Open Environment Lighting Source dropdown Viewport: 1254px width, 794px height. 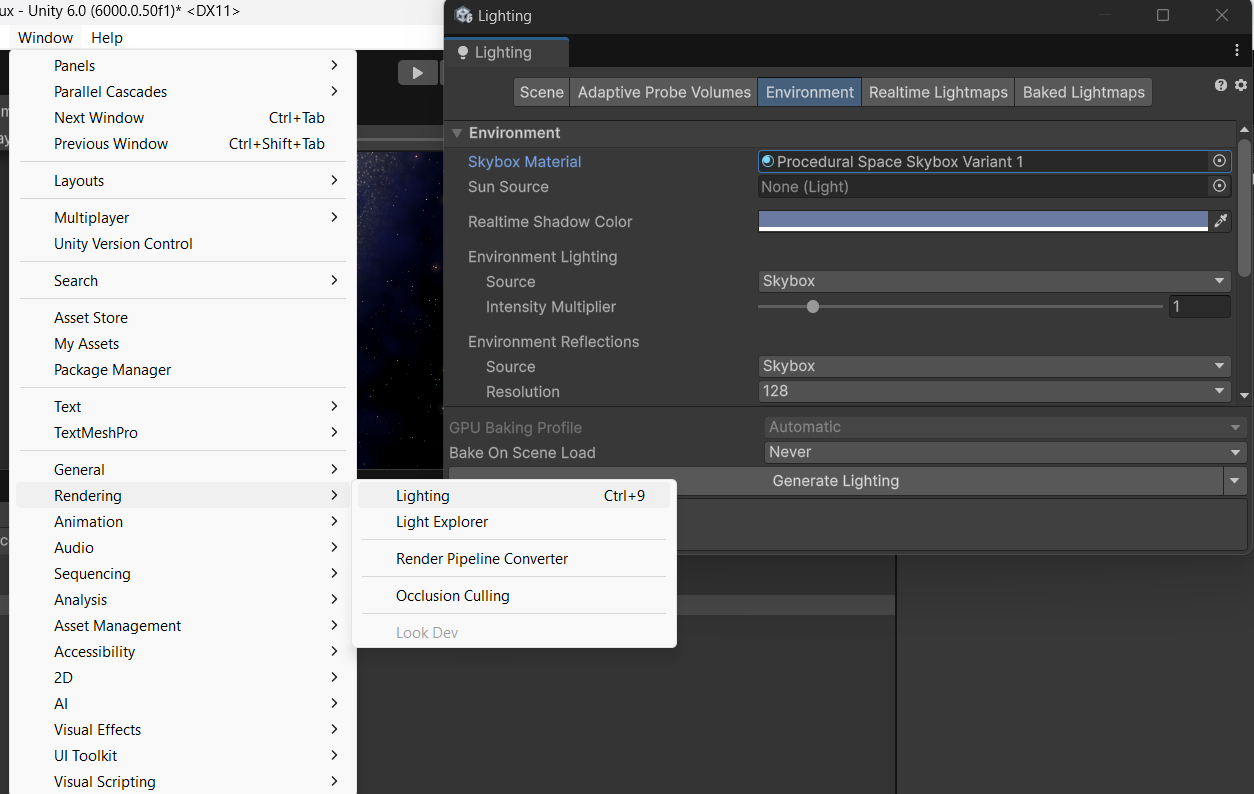(x=994, y=281)
